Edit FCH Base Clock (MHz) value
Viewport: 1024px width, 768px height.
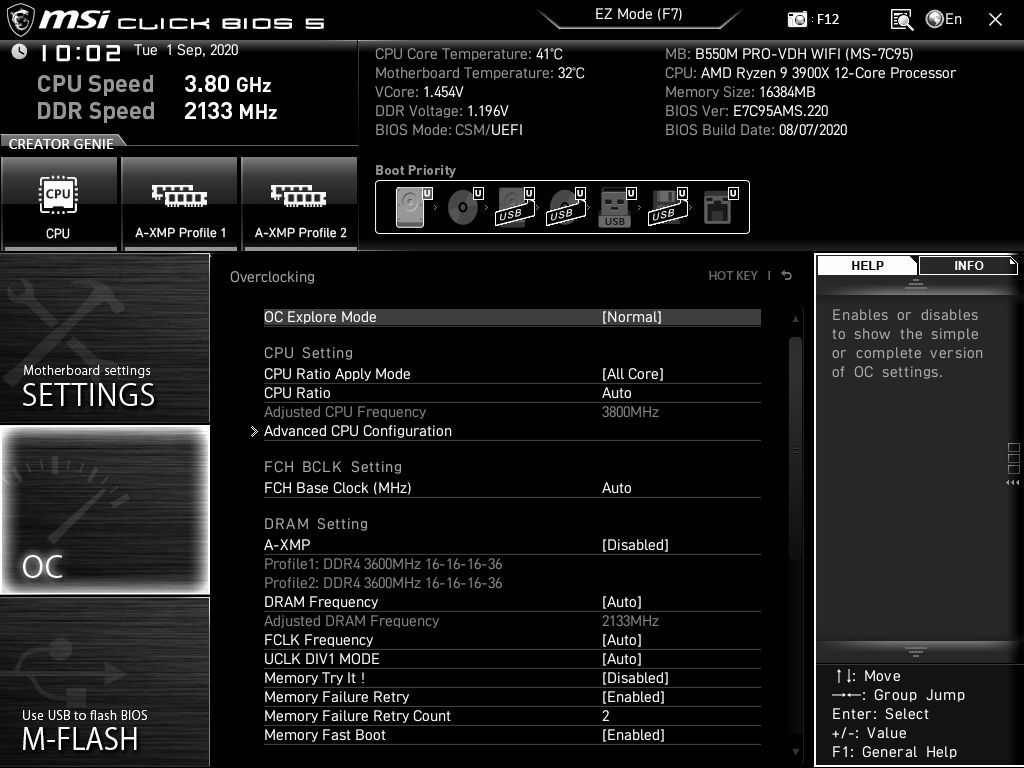point(512,488)
